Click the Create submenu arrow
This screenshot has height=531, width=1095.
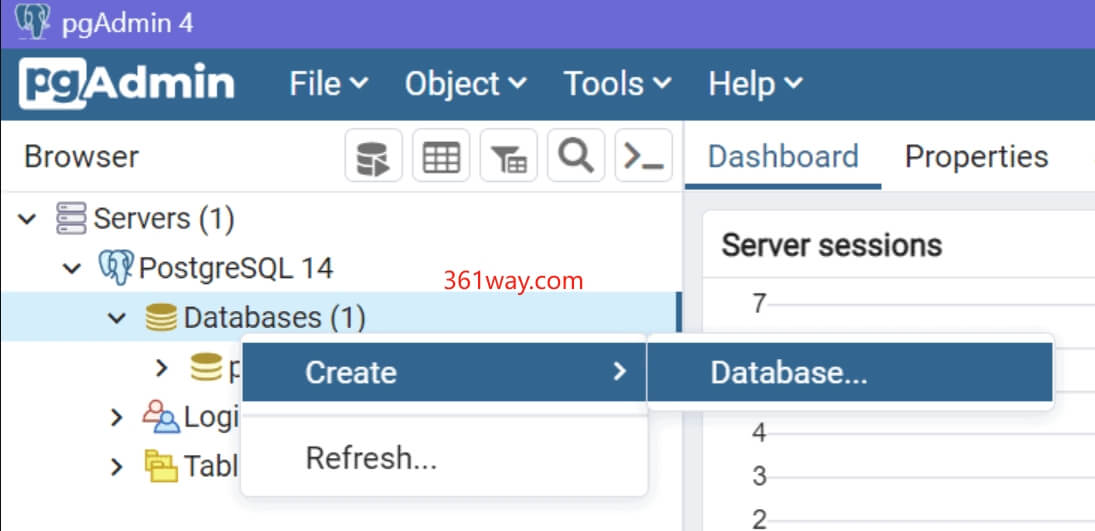pos(619,371)
